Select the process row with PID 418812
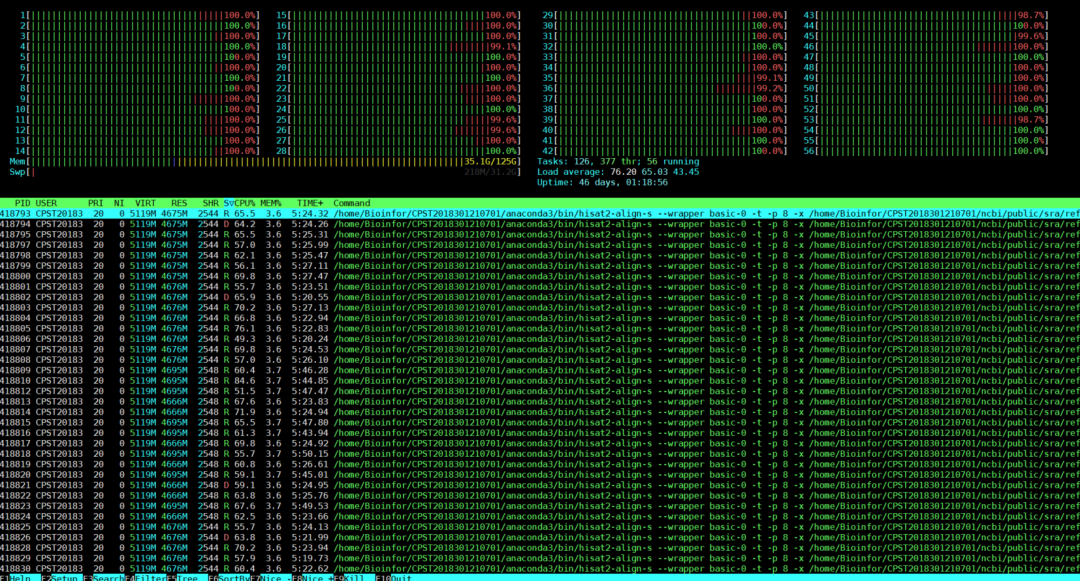Screen dimensions: 1080x581 pyautogui.click(x=540, y=391)
